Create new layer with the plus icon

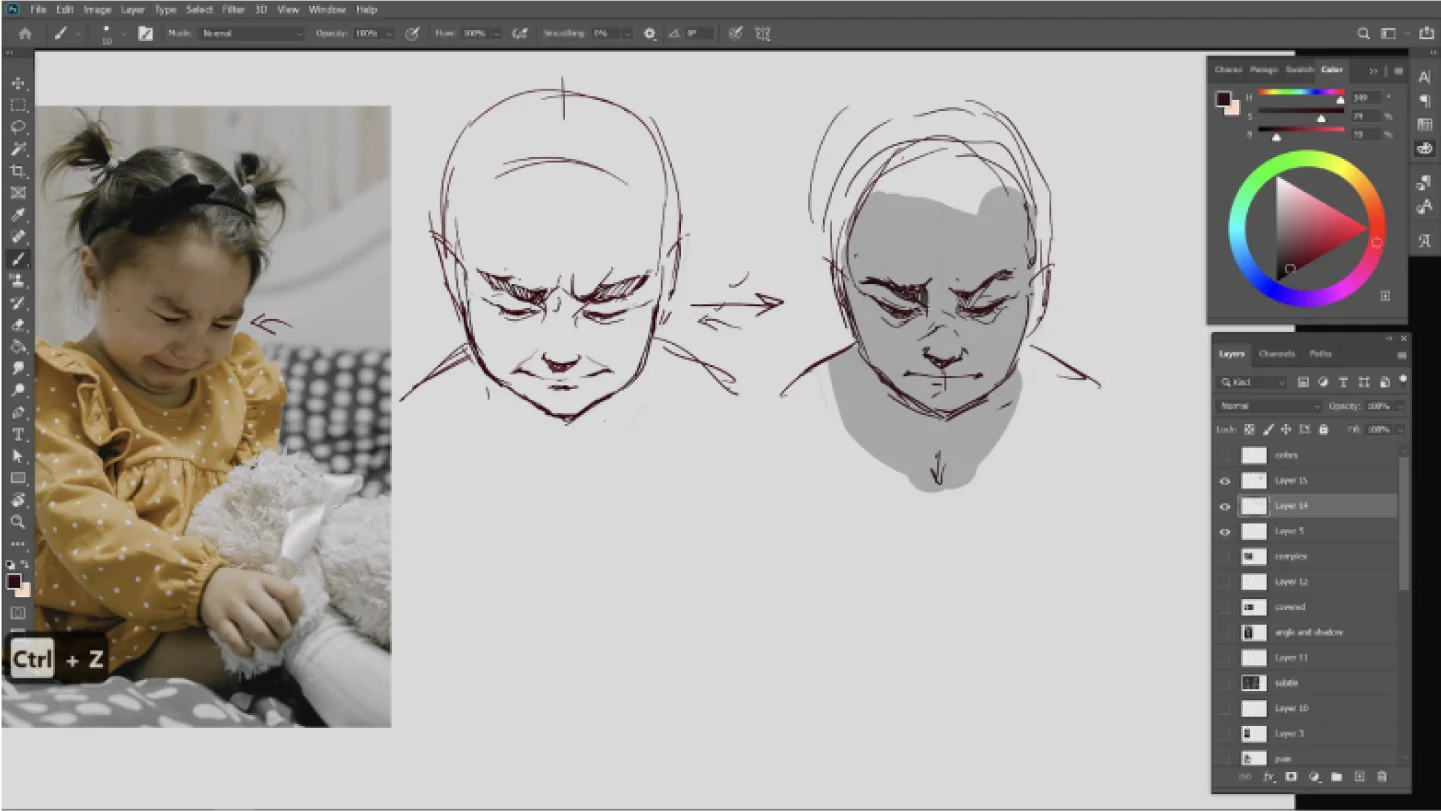1359,776
